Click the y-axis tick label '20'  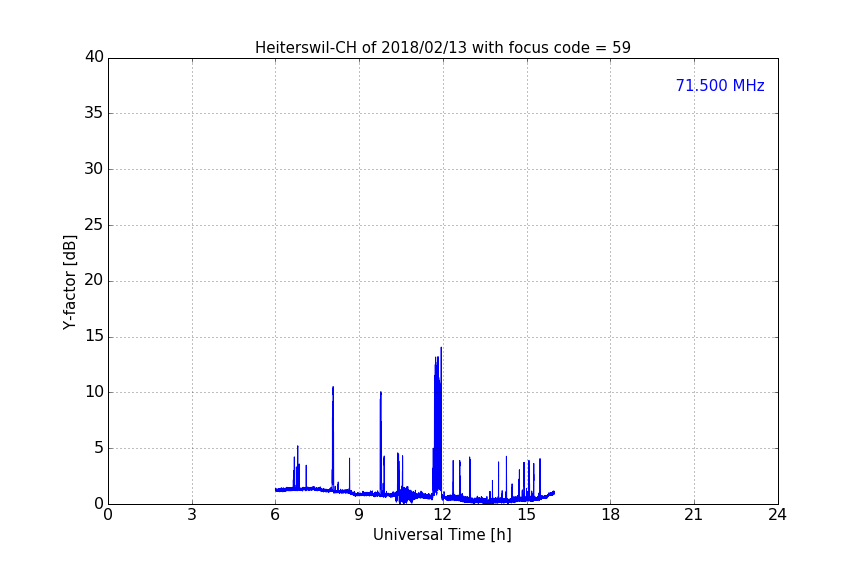[94, 280]
